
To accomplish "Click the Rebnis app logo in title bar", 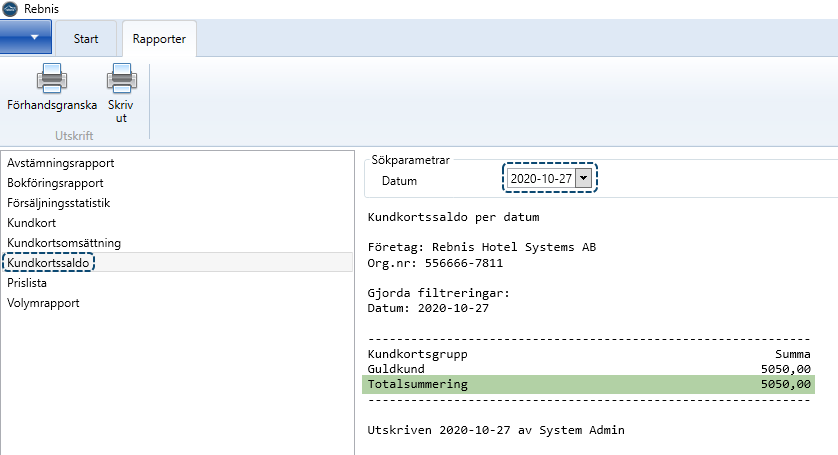I will click(x=10, y=9).
